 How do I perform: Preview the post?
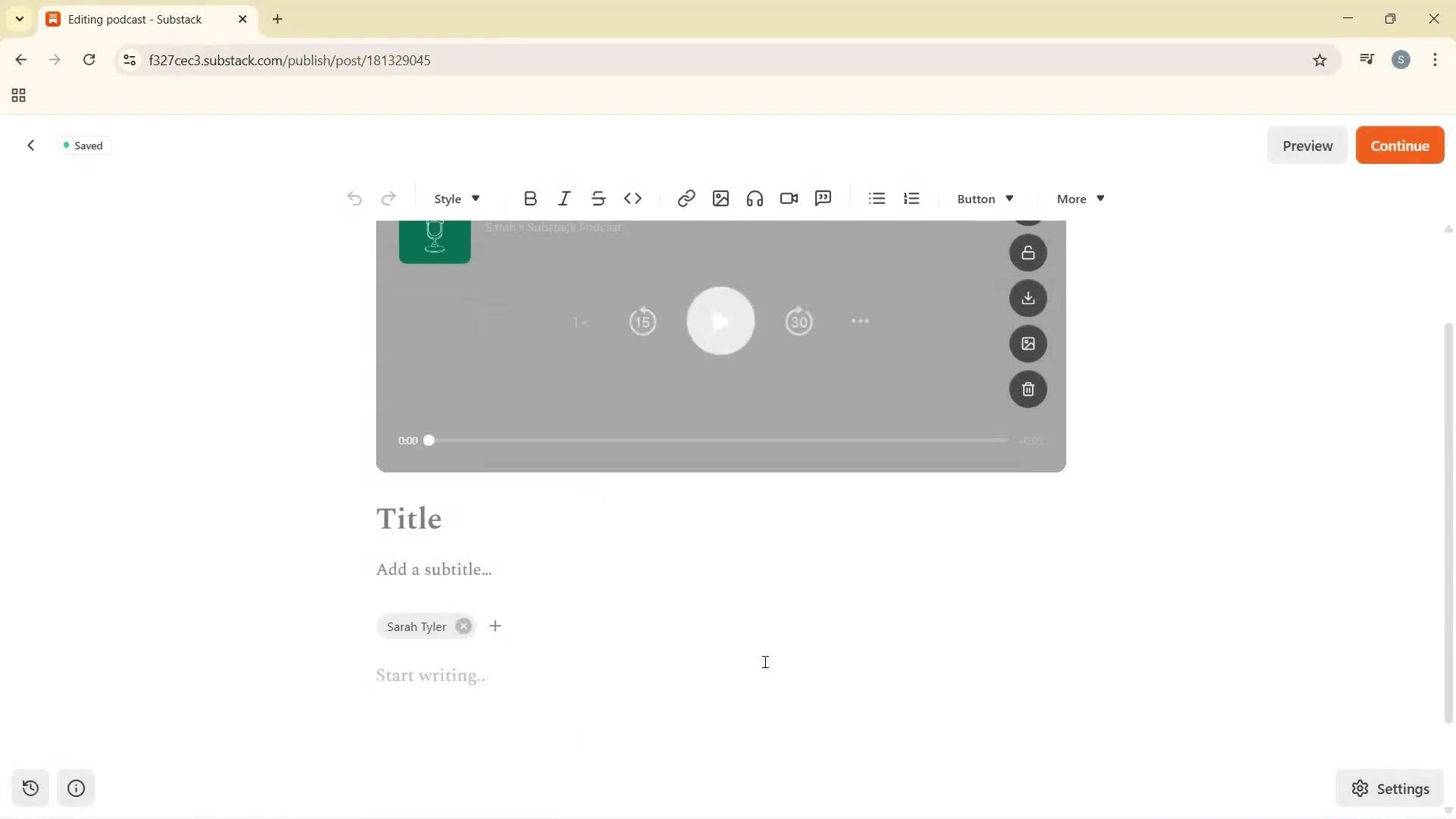[x=1307, y=145]
